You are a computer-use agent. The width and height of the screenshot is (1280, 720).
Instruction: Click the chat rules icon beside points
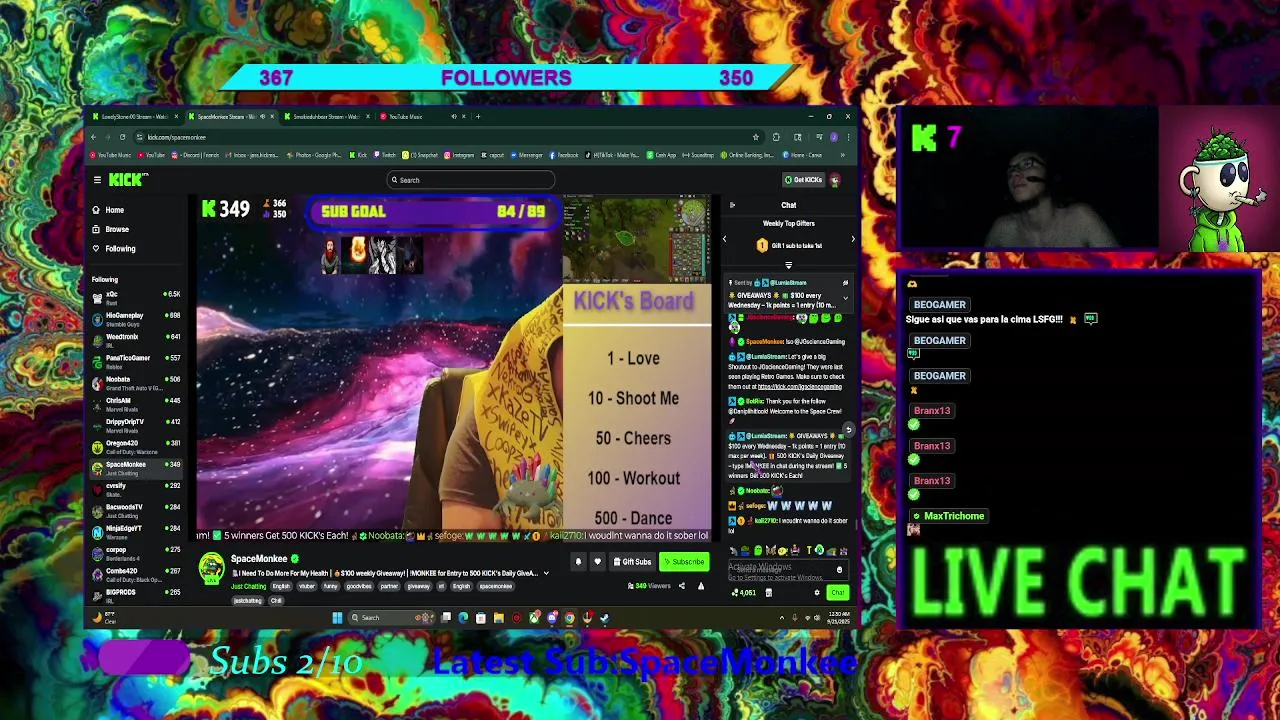coord(768,592)
